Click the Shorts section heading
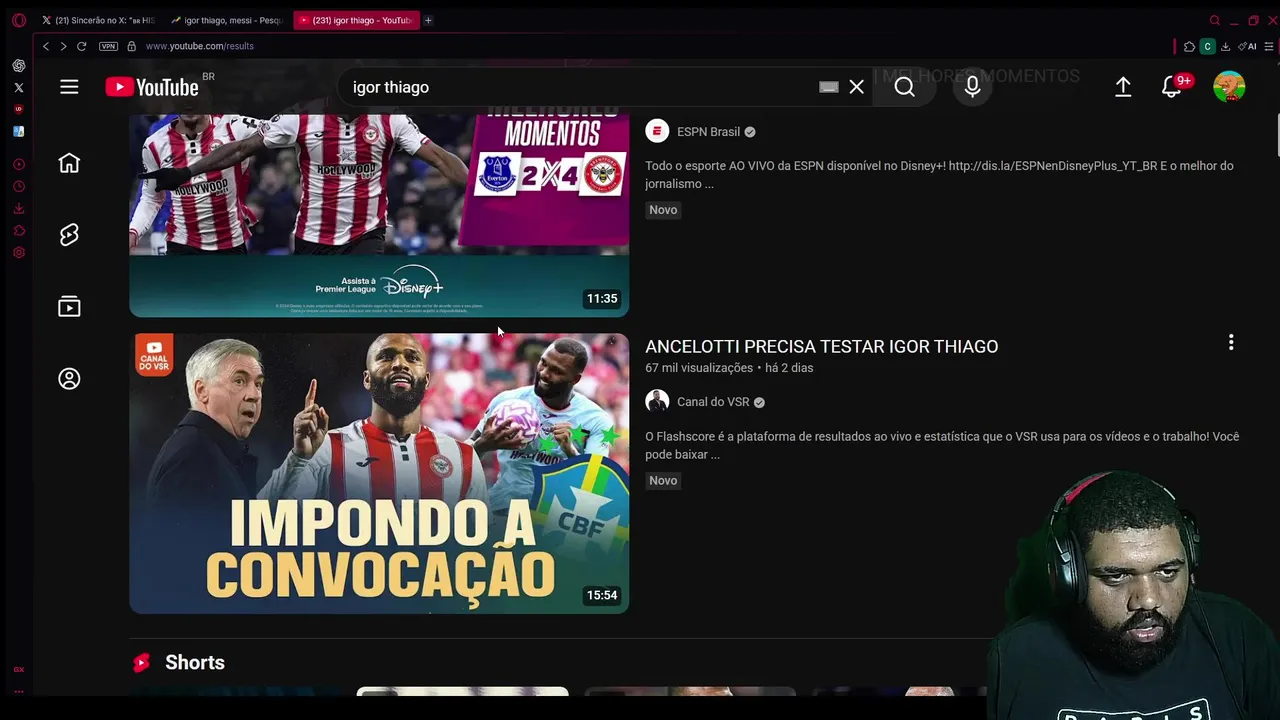 (195, 662)
